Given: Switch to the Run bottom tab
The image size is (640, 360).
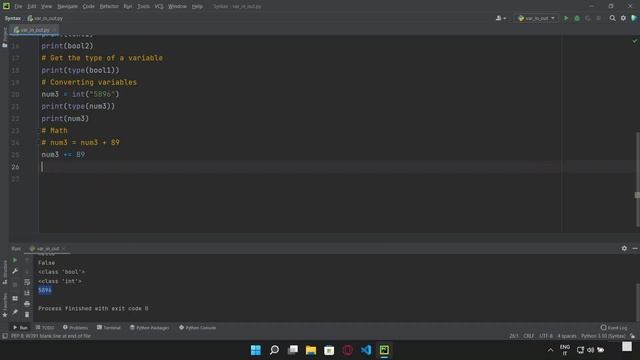Looking at the screenshot, I should point(20,328).
